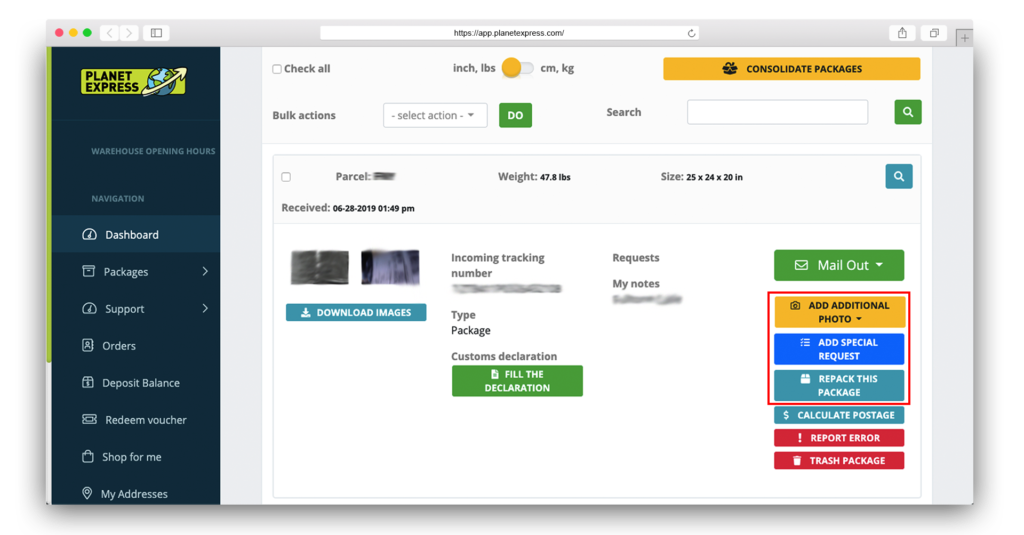The height and width of the screenshot is (535, 1024).
Task: Click the My Addresses pin icon
Action: point(87,493)
